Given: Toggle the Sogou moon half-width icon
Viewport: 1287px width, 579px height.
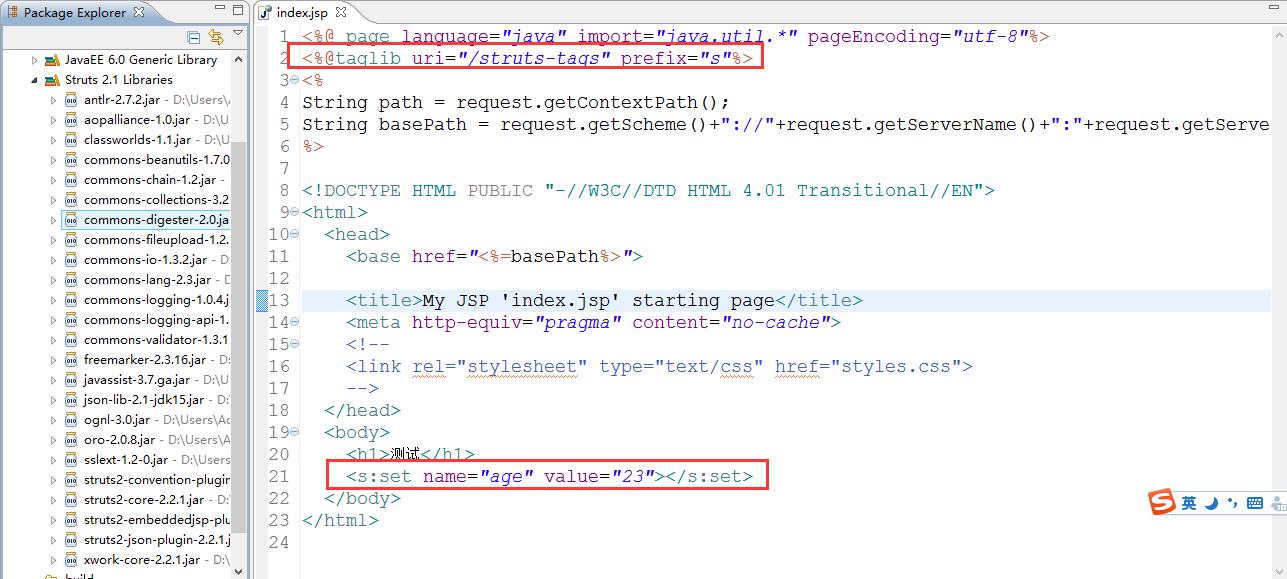Looking at the screenshot, I should tap(1210, 503).
